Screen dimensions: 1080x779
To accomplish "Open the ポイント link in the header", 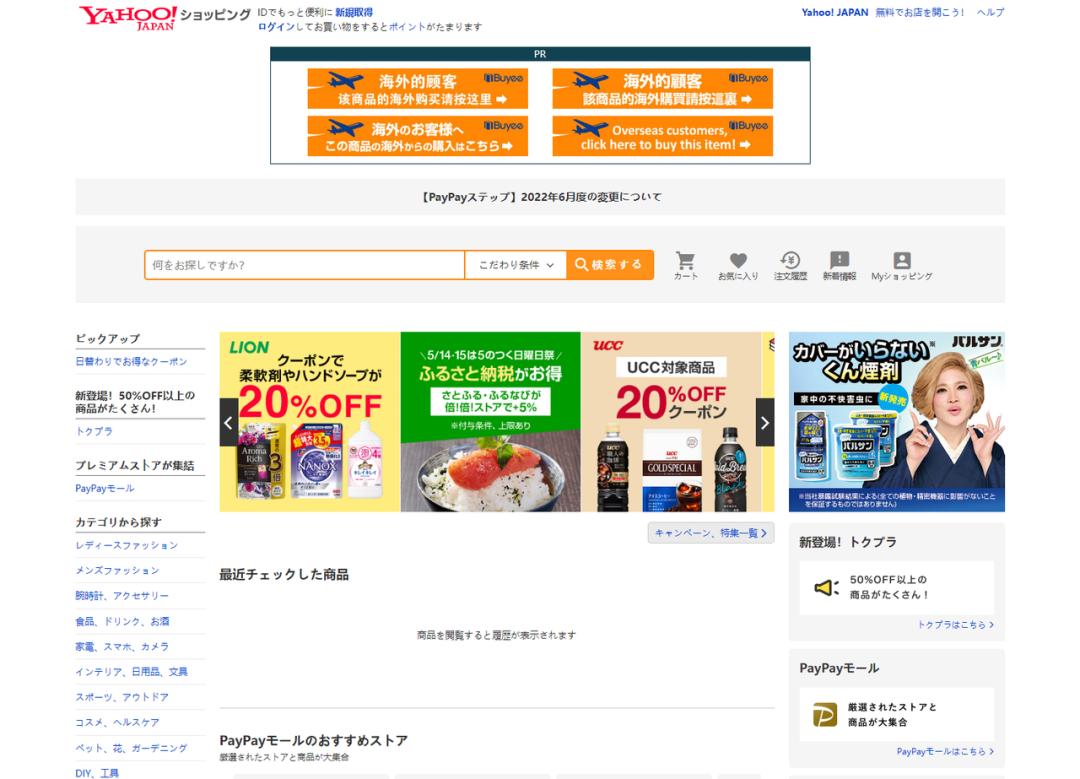I will tap(407, 27).
